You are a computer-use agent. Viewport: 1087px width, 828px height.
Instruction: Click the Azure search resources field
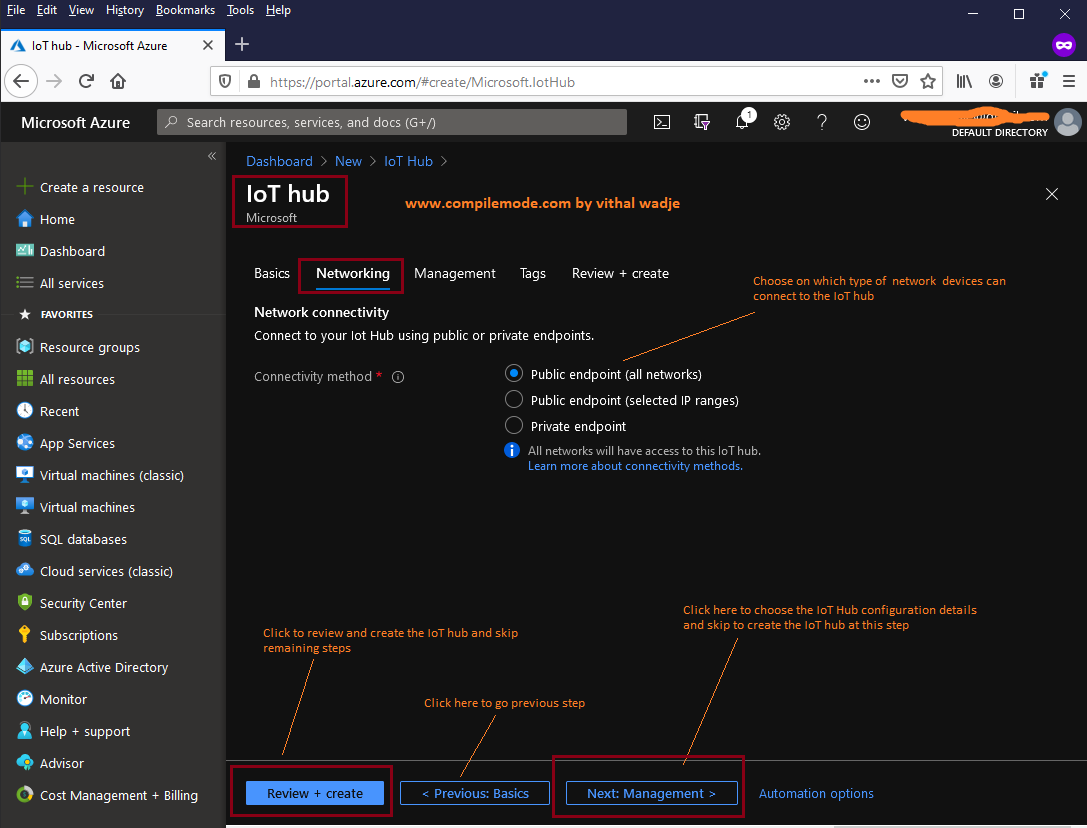click(390, 121)
